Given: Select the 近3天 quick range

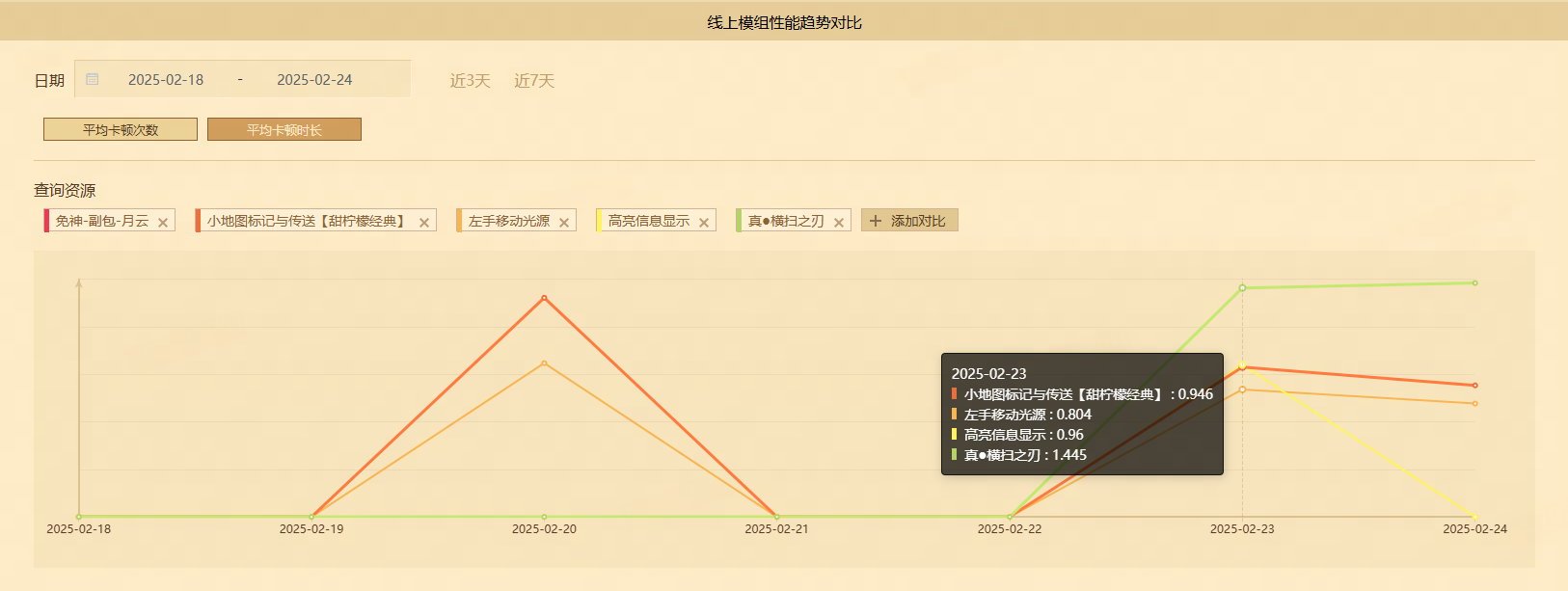Looking at the screenshot, I should 471,80.
